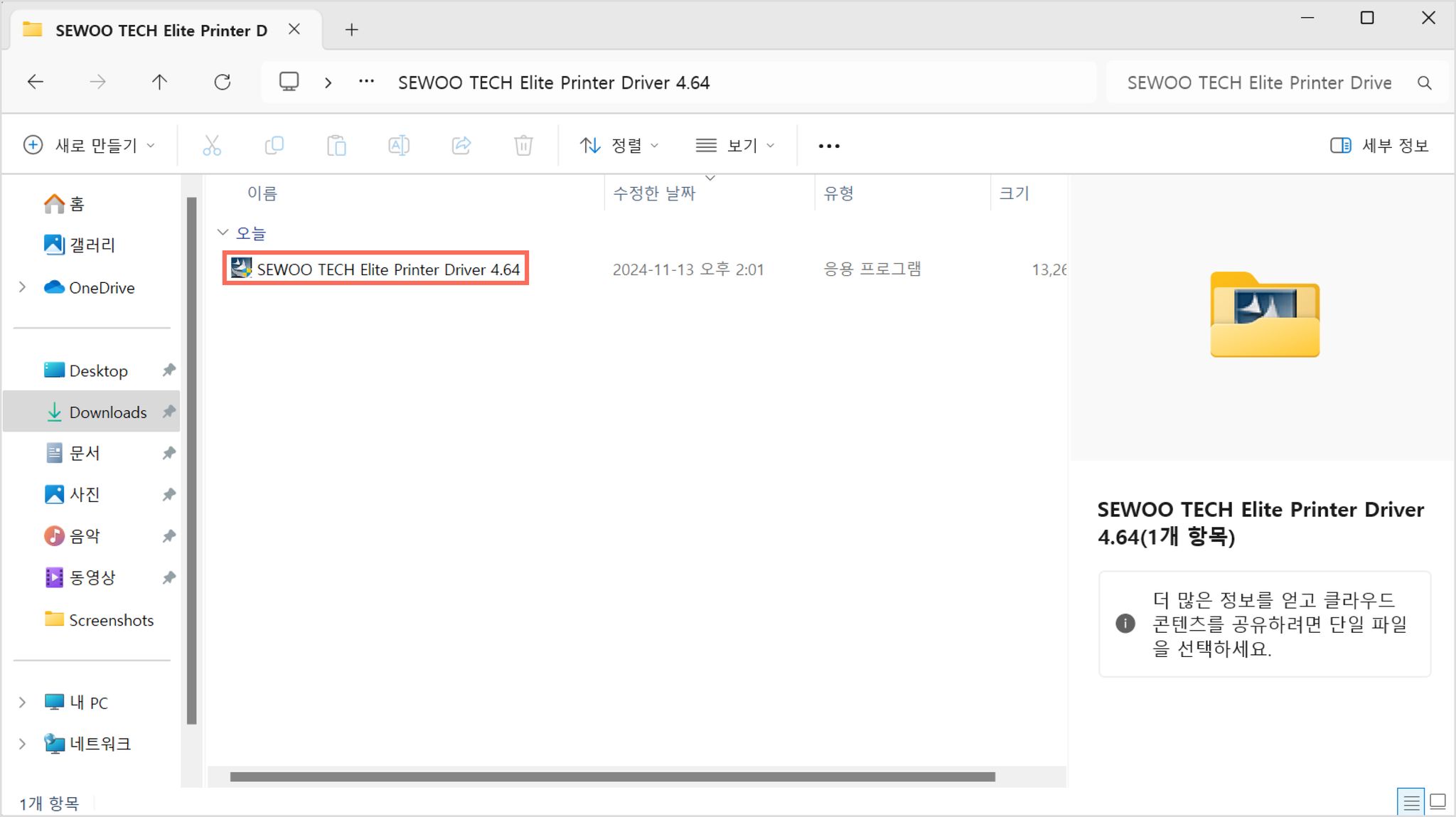Click the Share icon in toolbar

click(461, 146)
